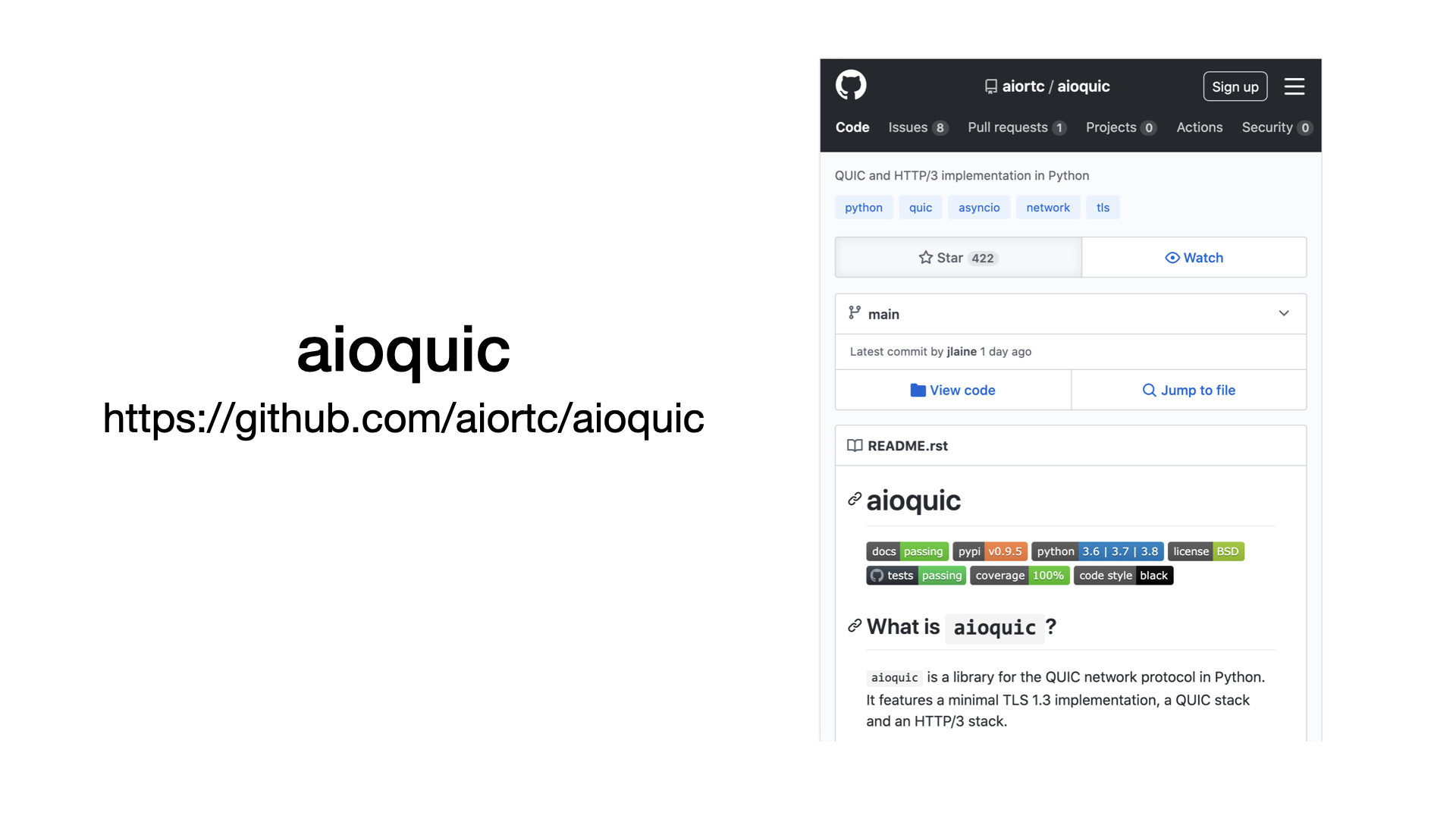The height and width of the screenshot is (819, 1456).
Task: Click the Watch icon for aioquic
Action: tap(1171, 257)
